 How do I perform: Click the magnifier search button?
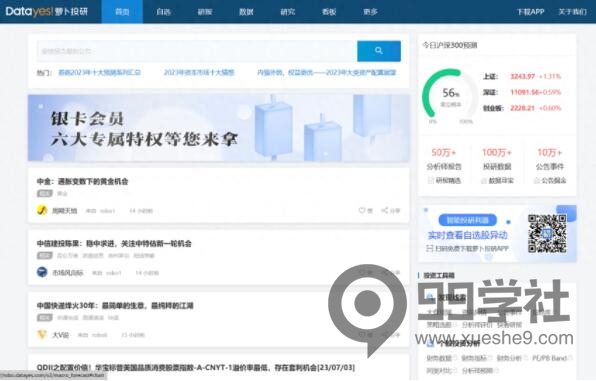[379, 51]
